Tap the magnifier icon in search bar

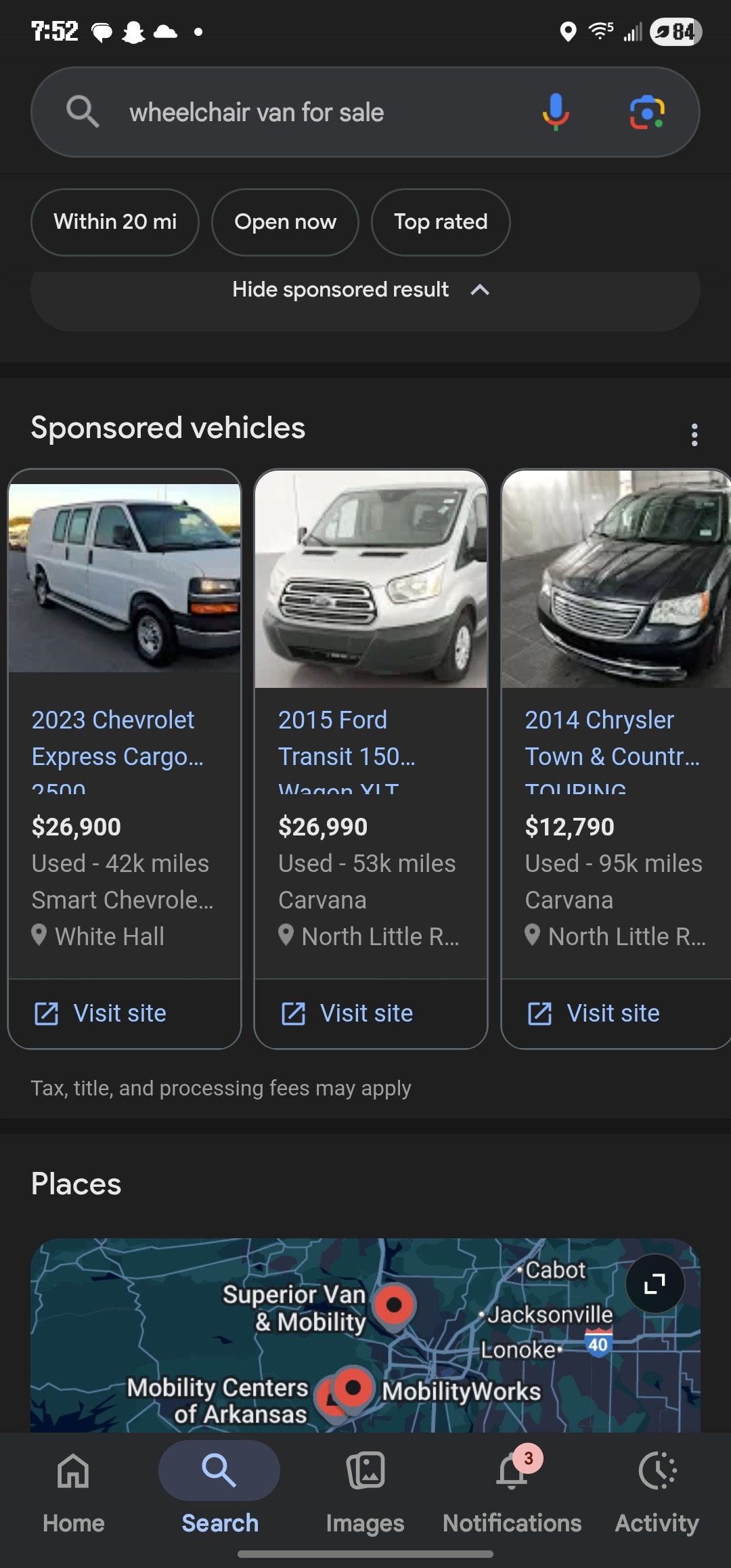(83, 112)
